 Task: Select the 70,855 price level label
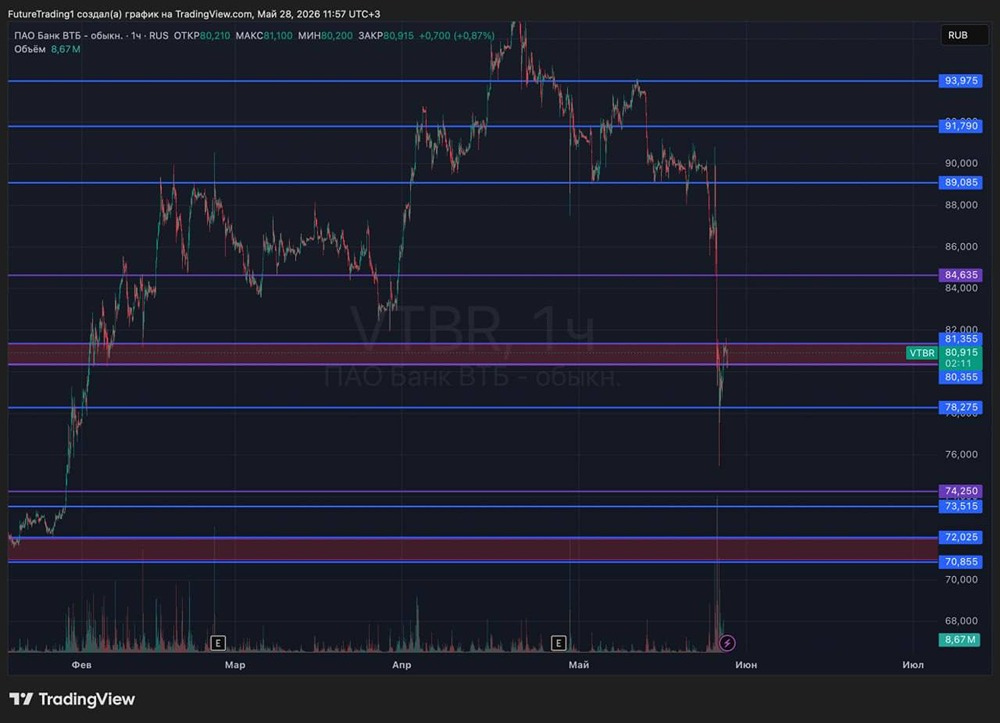click(960, 562)
